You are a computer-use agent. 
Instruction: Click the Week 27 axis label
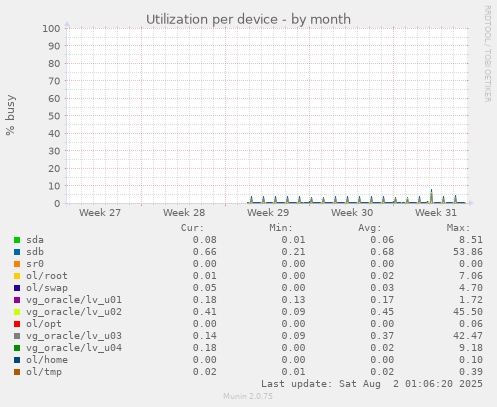[x=100, y=213]
